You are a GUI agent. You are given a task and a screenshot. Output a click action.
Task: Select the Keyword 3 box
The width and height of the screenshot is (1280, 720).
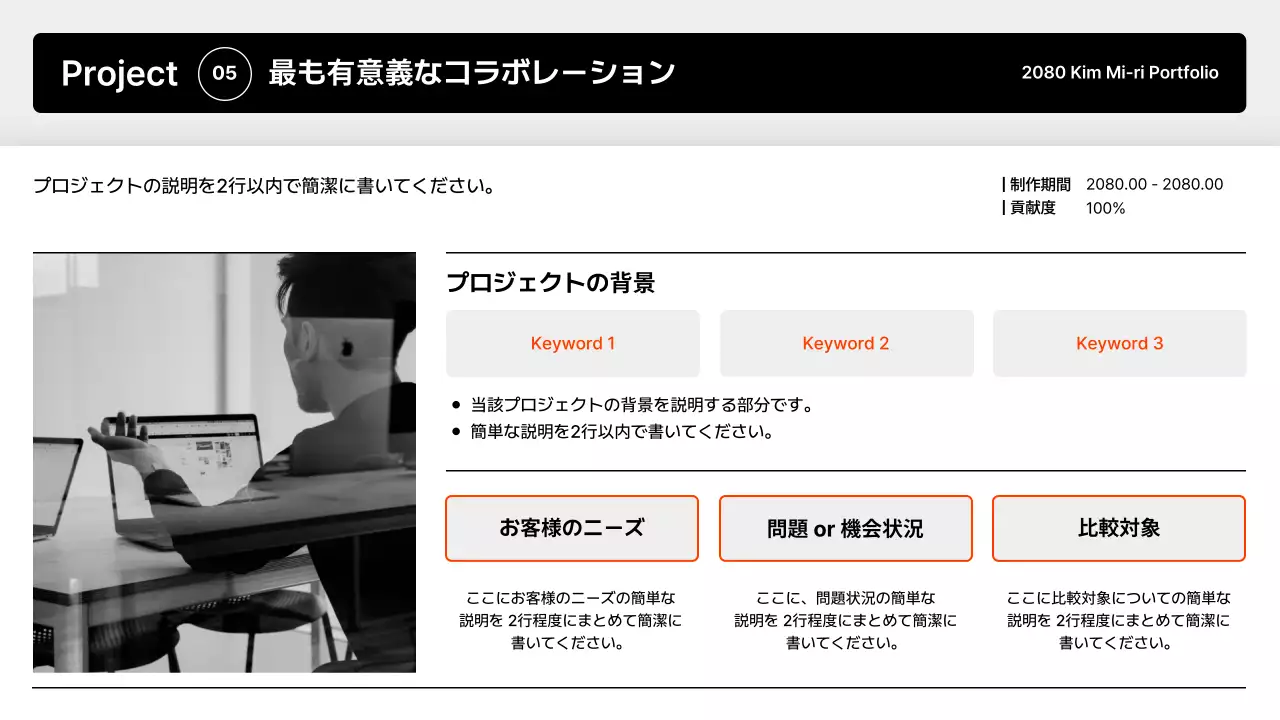point(1119,343)
